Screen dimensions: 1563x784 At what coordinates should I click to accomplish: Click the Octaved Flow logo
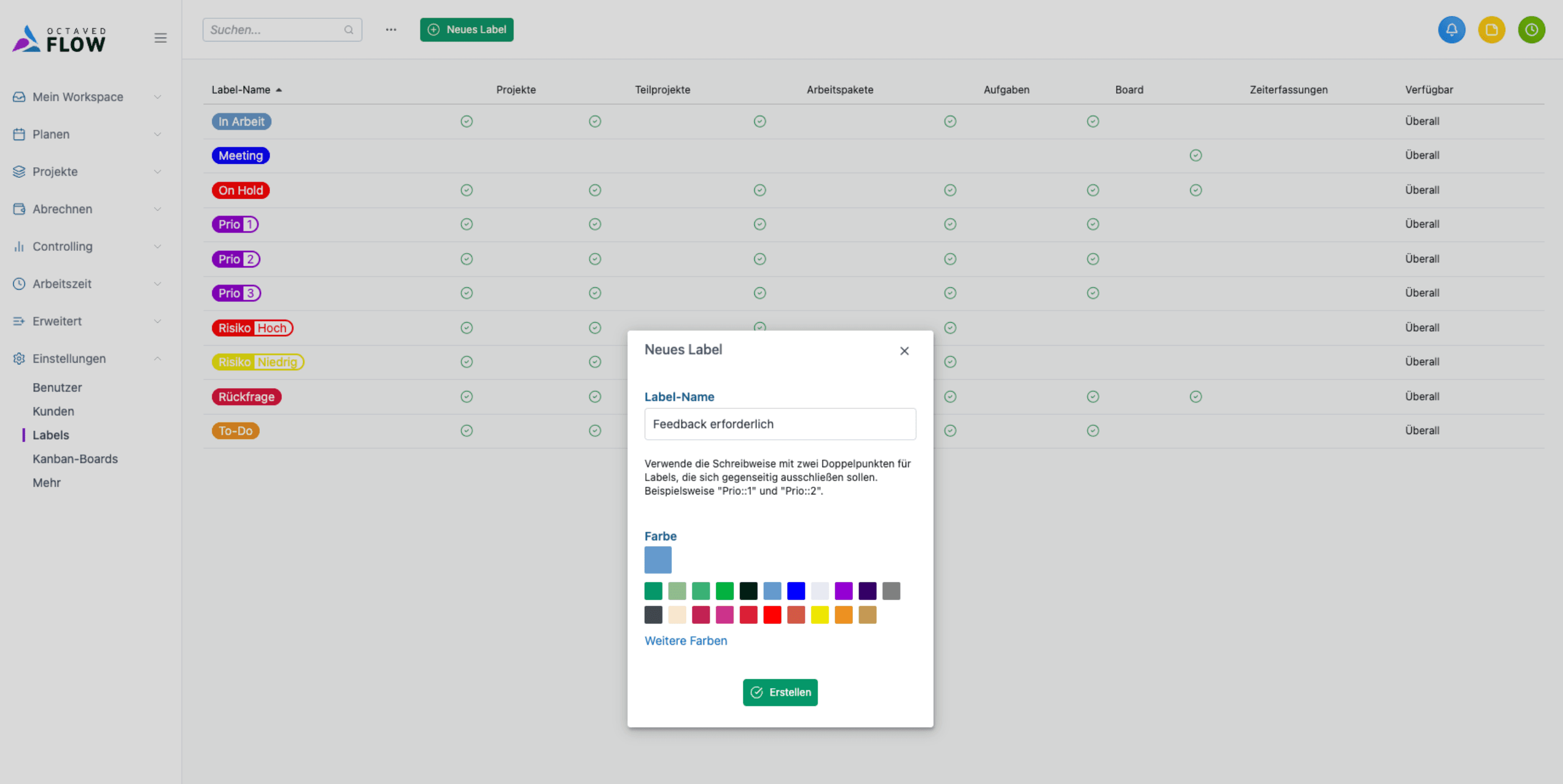coord(59,39)
